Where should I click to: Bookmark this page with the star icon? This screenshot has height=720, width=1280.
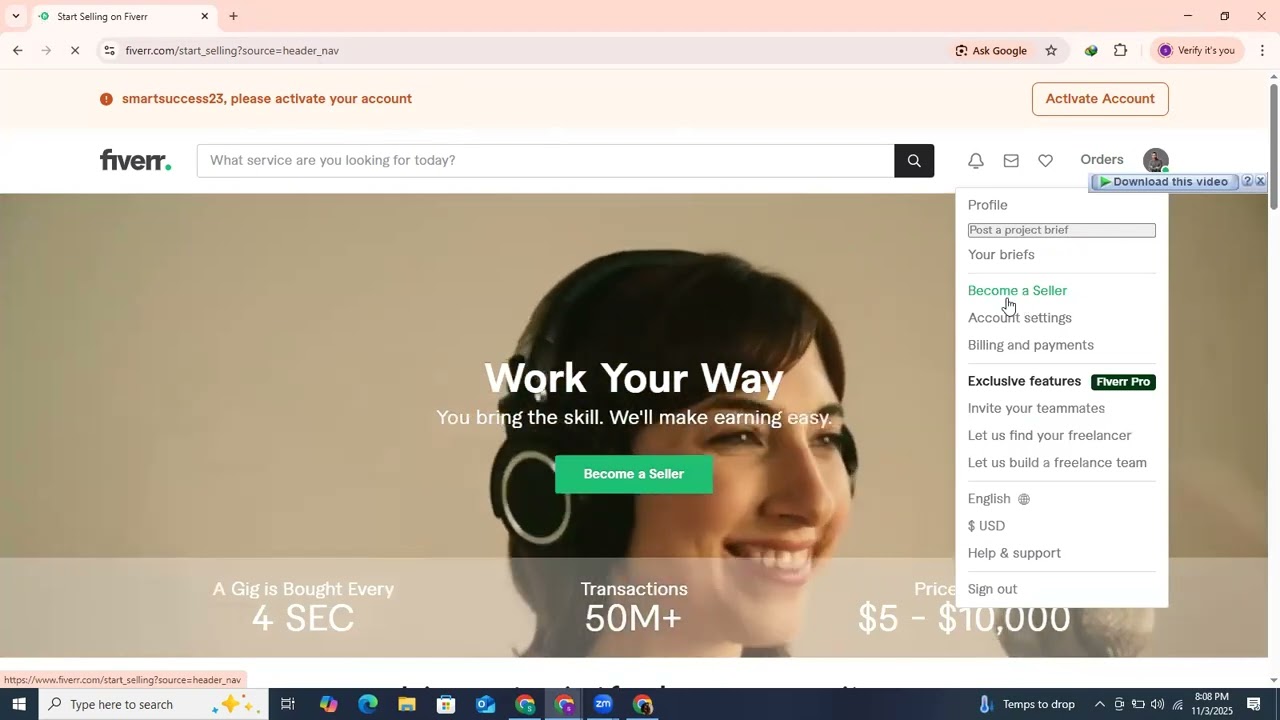1051,50
